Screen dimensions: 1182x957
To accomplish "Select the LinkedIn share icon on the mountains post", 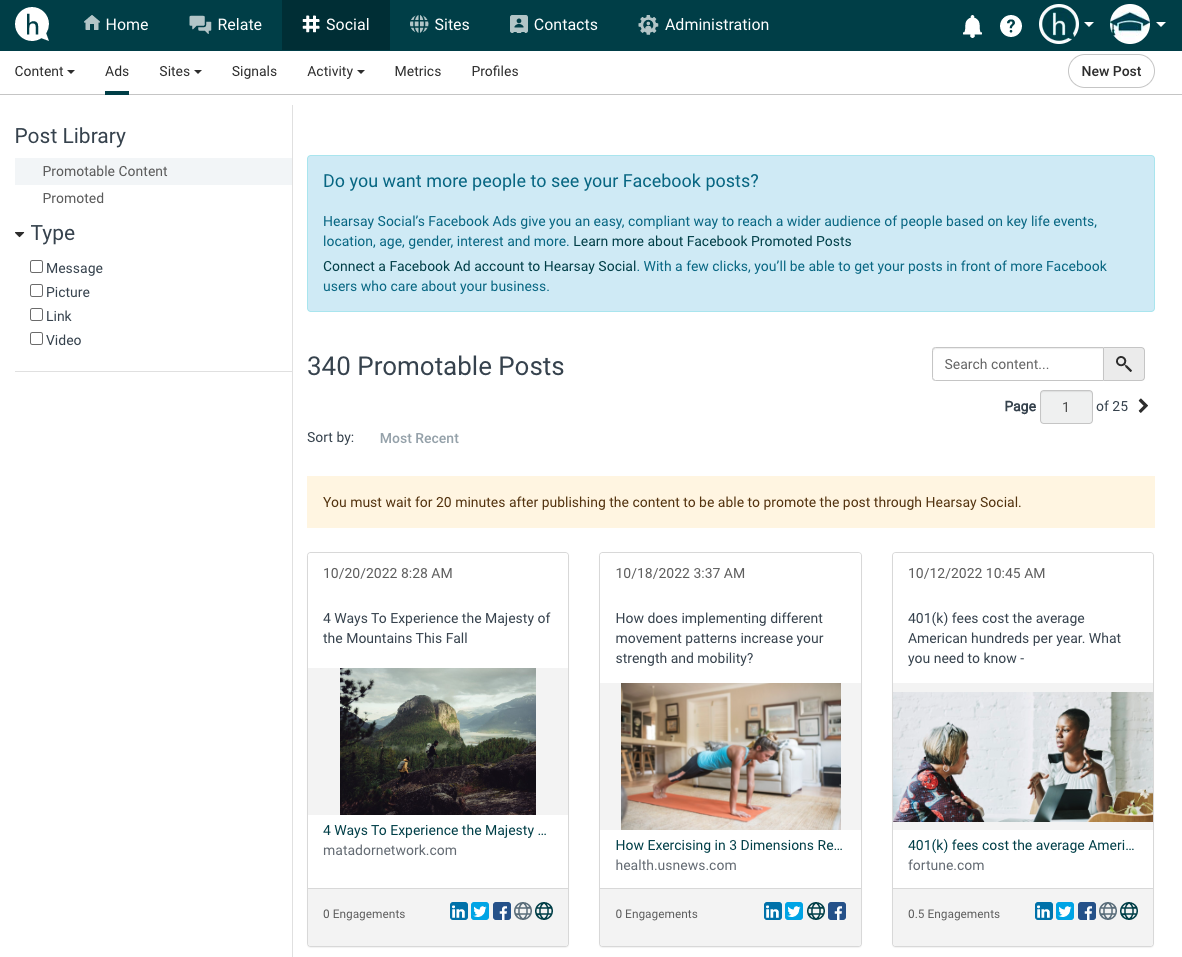I will click(x=458, y=911).
